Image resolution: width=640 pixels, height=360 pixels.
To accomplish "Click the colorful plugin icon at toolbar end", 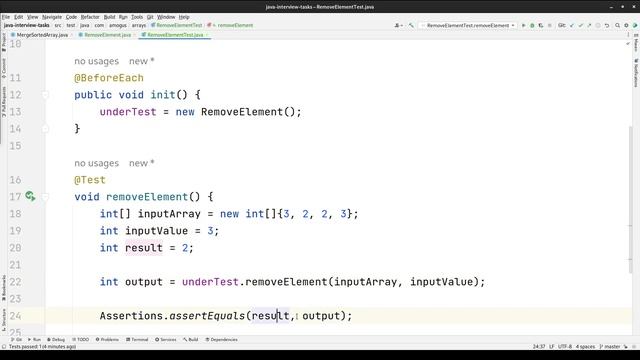I will point(635,25).
